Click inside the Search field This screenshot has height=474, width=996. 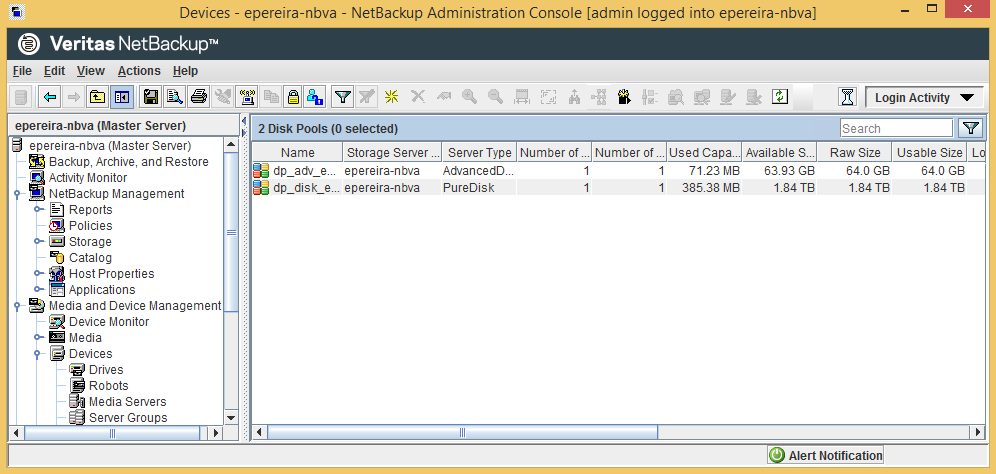tap(896, 128)
